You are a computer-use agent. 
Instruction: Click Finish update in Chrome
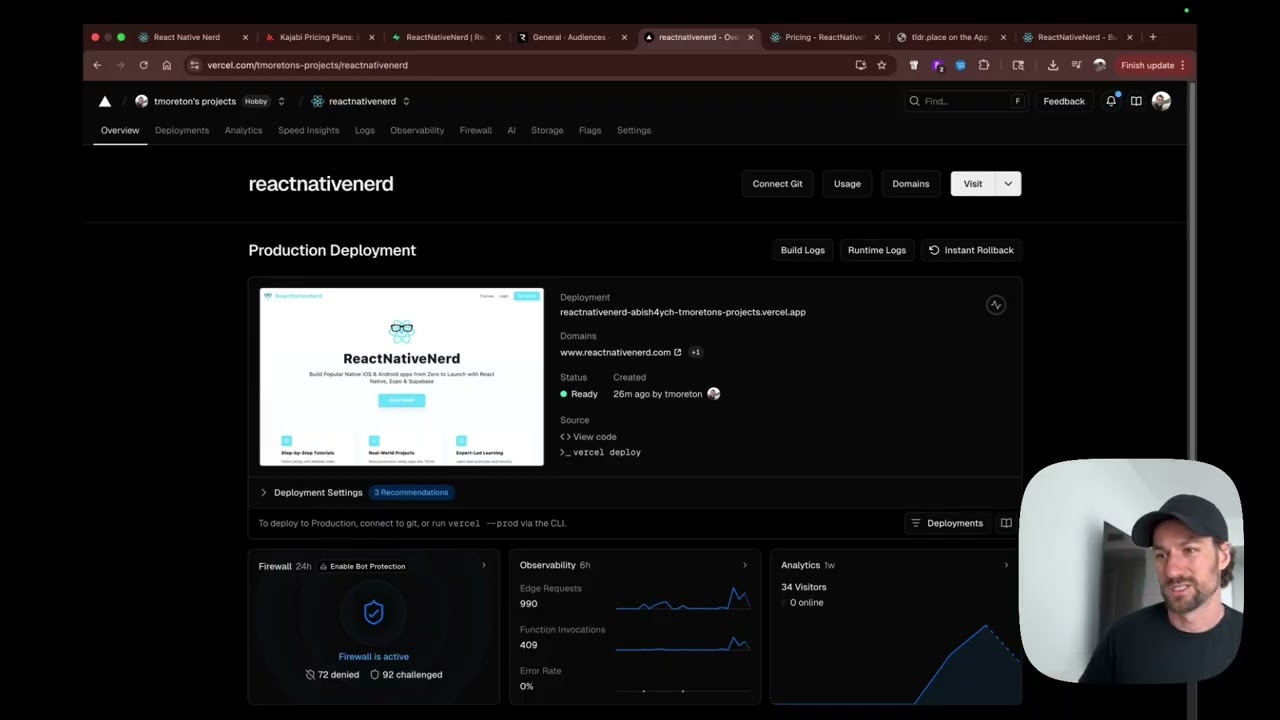click(1147, 65)
